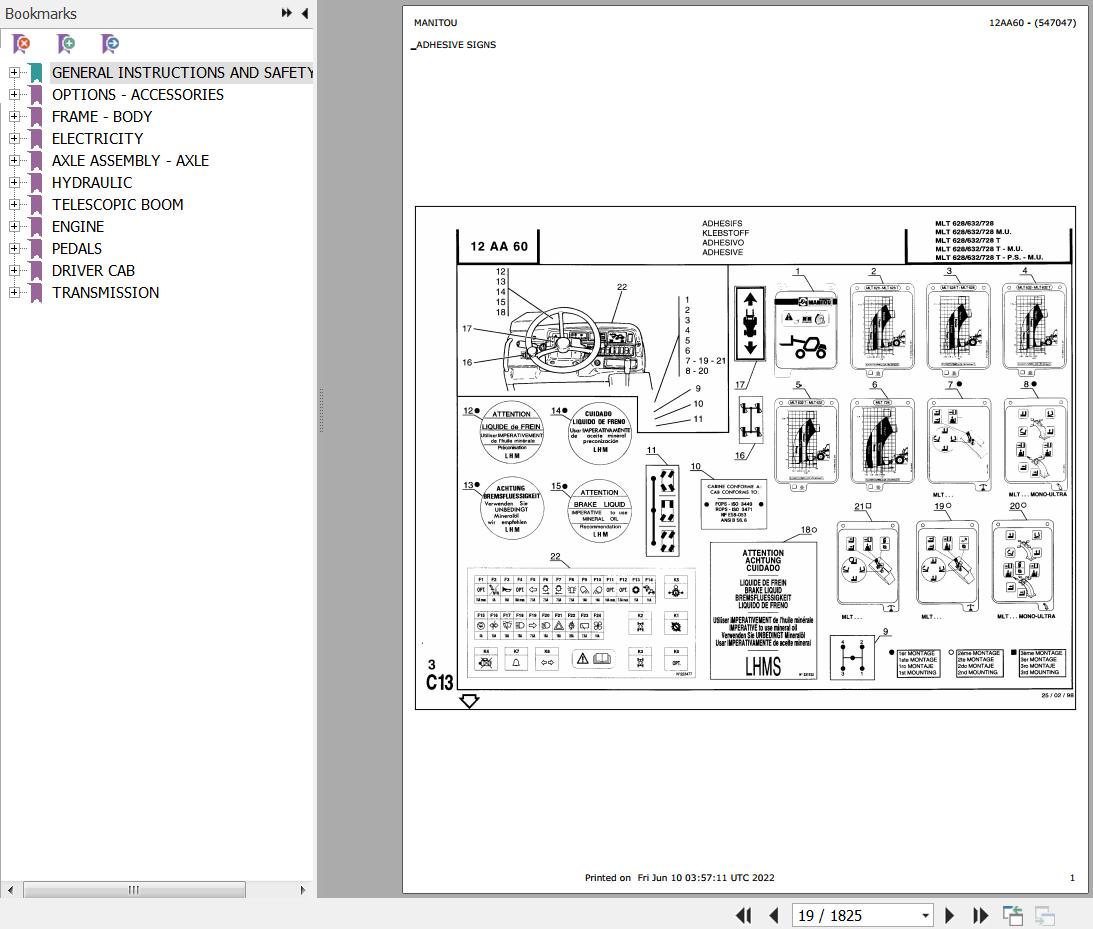The height and width of the screenshot is (929, 1093).
Task: Expand the AXLE ASSEMBLY - AXLE bookmark
Action: click(x=14, y=160)
